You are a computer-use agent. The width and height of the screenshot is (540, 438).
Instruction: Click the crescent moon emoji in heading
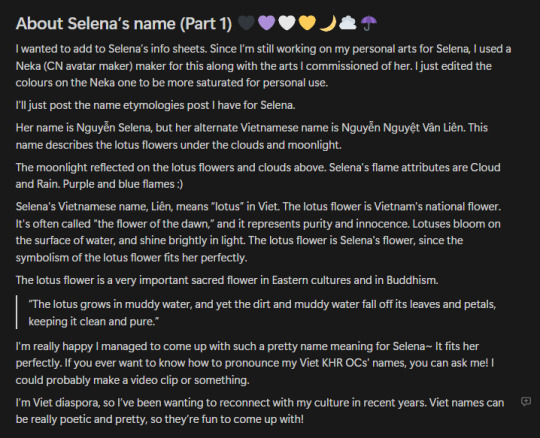tap(328, 23)
